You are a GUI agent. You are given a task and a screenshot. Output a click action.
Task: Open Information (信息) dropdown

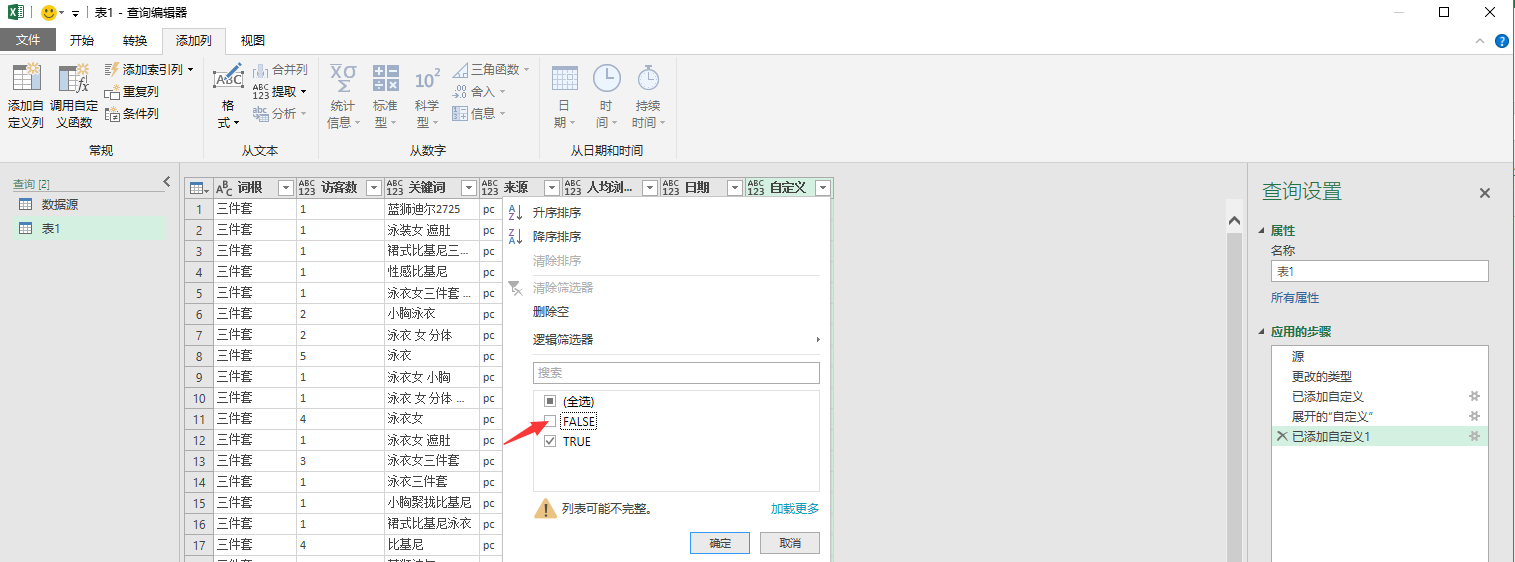tap(479, 114)
